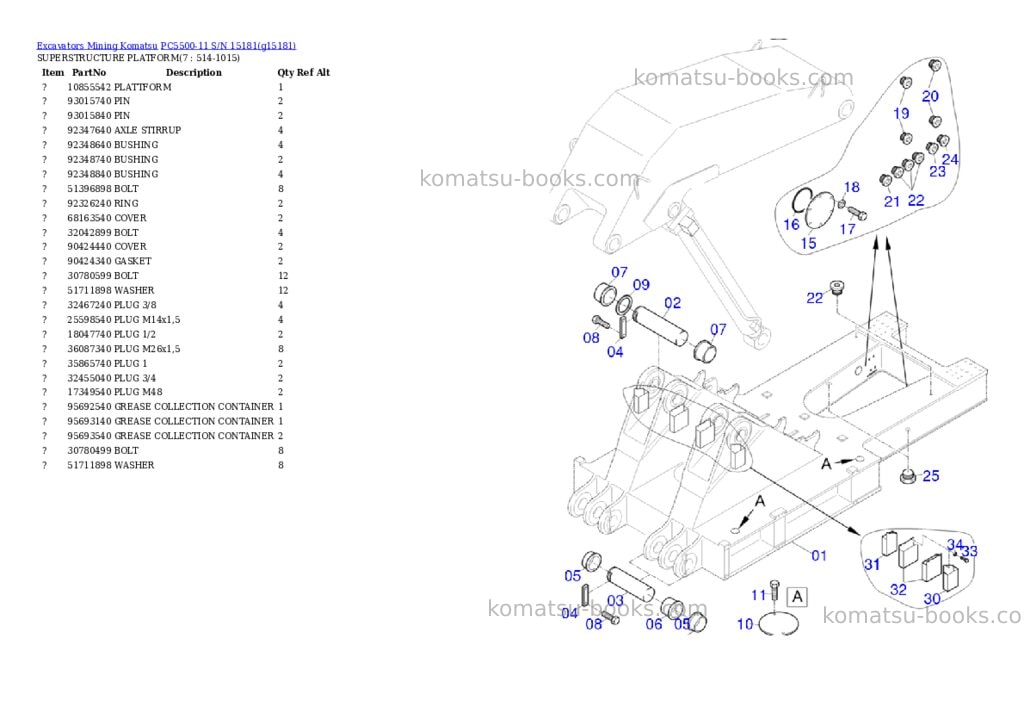Screen dimensions: 1024x725
Task: Select the 51396898 BOLT row
Action: (163, 189)
